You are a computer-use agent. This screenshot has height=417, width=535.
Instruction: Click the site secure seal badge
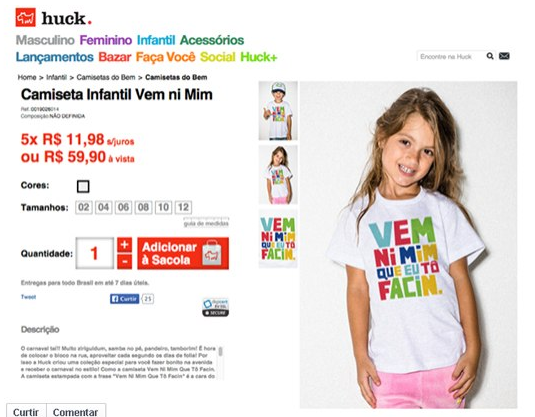(216, 307)
